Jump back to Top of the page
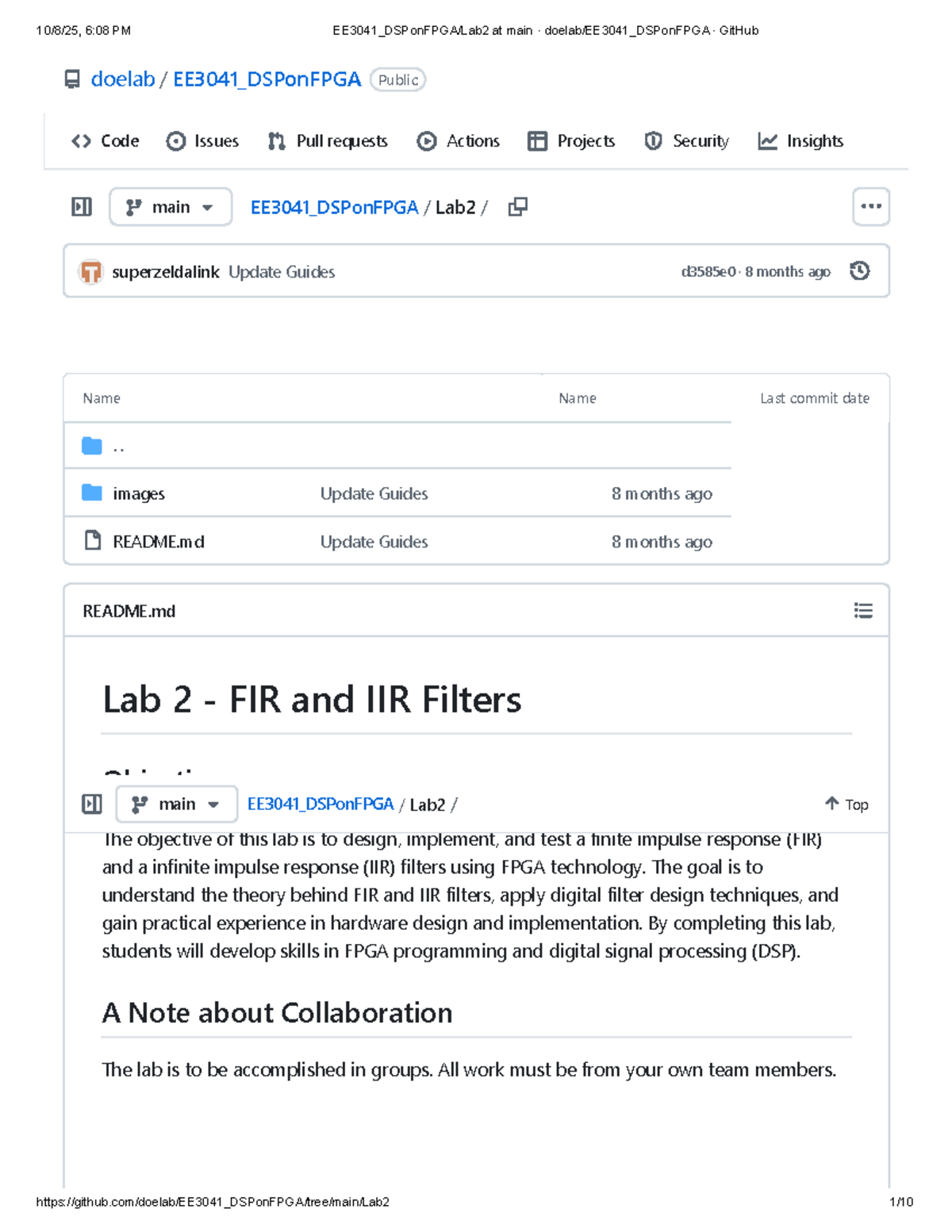 (x=846, y=804)
